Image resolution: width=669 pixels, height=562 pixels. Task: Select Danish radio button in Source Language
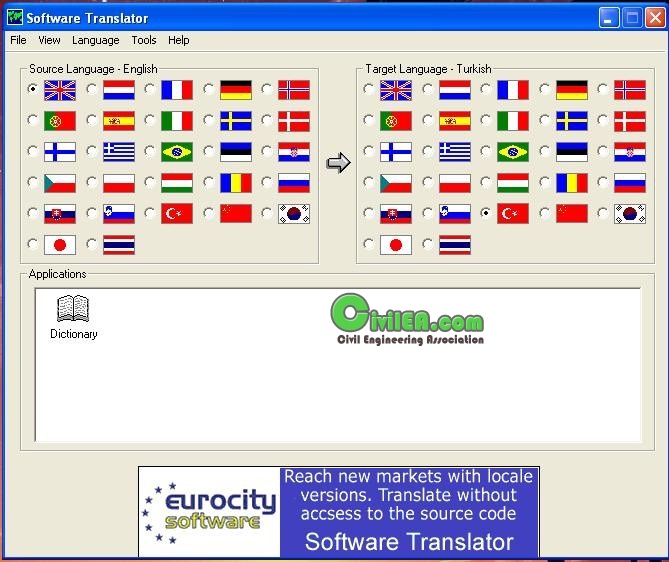pos(267,120)
